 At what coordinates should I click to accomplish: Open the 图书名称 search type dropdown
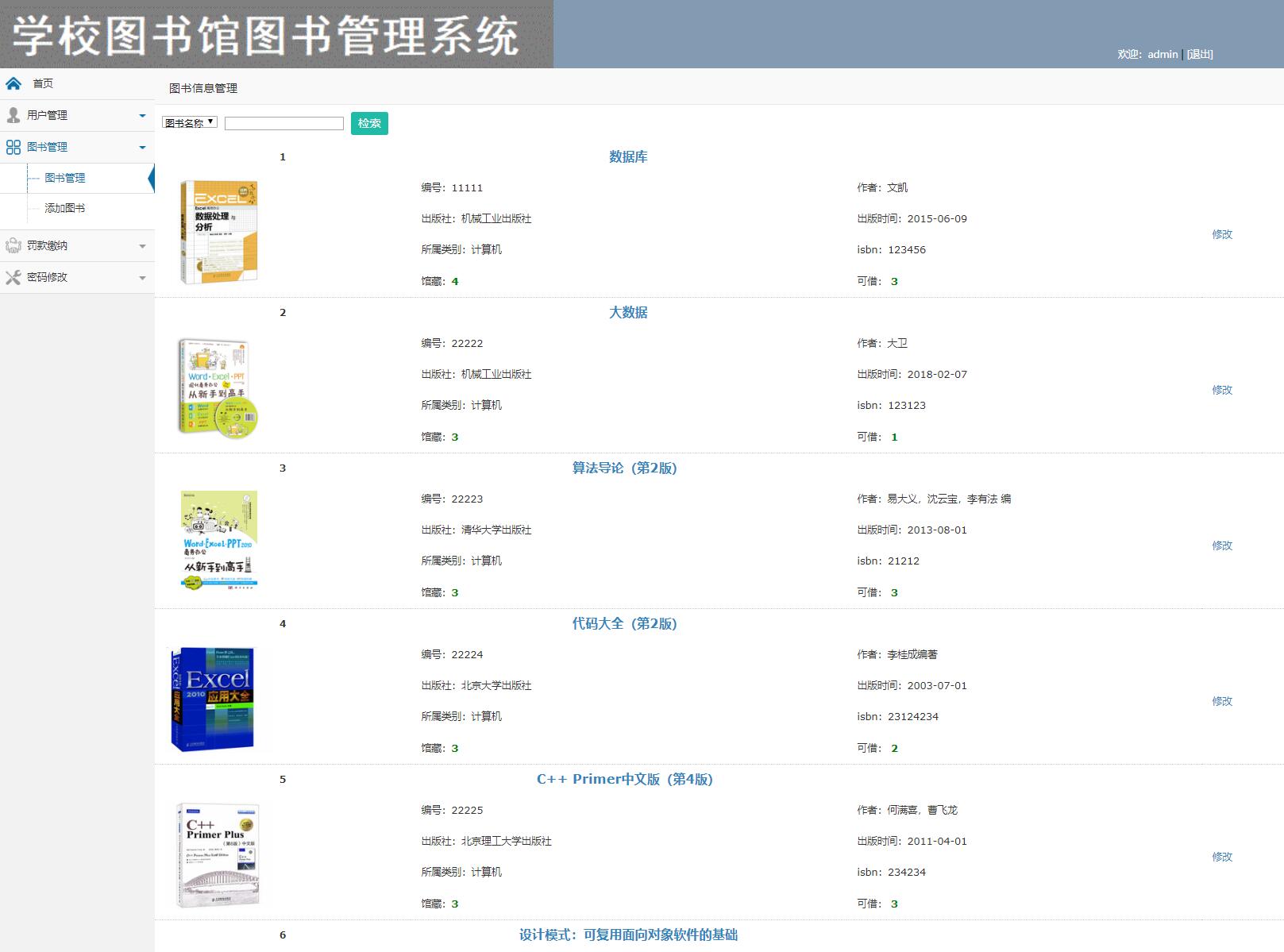pos(189,121)
